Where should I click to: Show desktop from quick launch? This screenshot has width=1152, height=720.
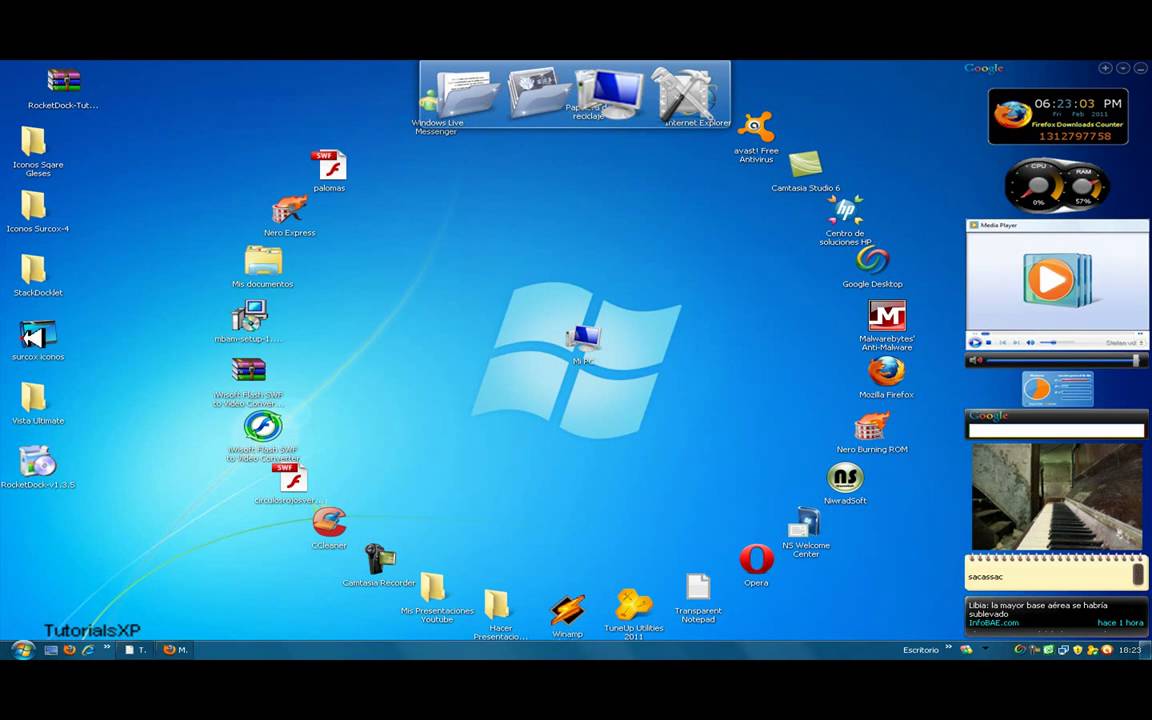point(51,650)
